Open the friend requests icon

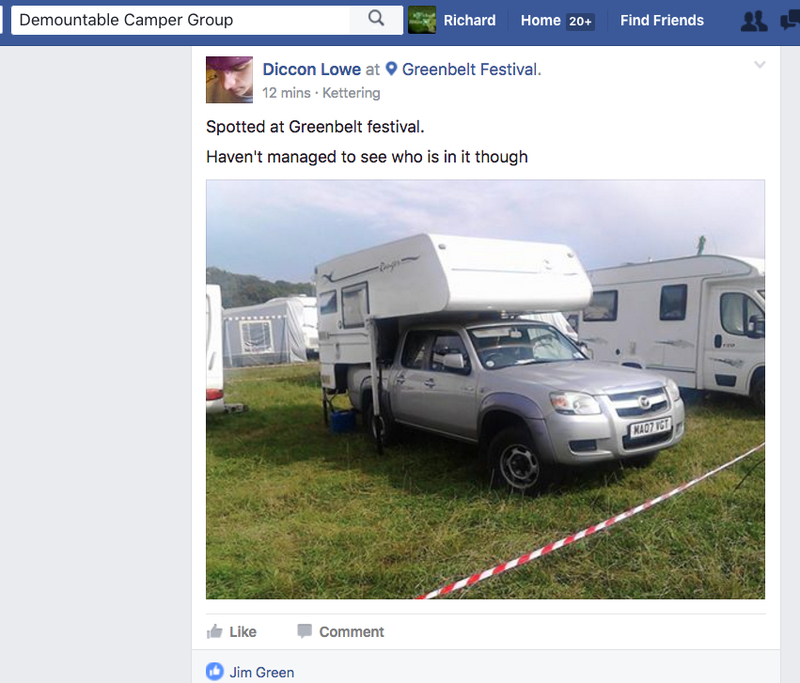[754, 21]
